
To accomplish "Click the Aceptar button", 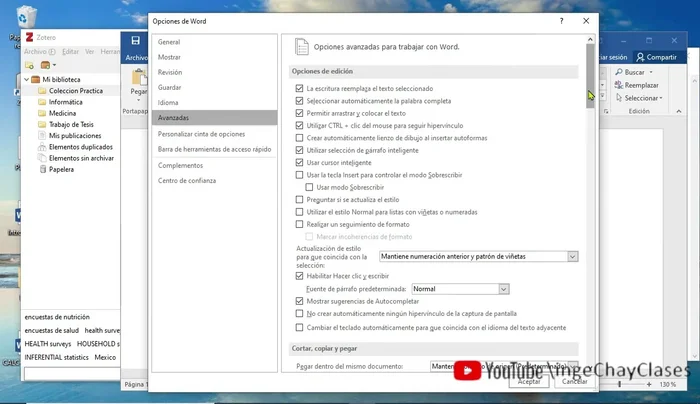I will coord(529,381).
